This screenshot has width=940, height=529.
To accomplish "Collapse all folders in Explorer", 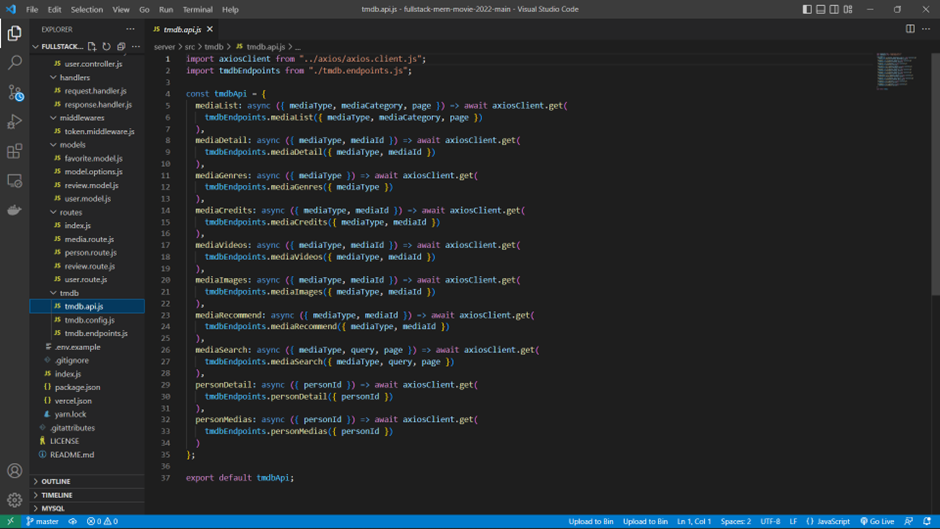I will tap(121, 46).
